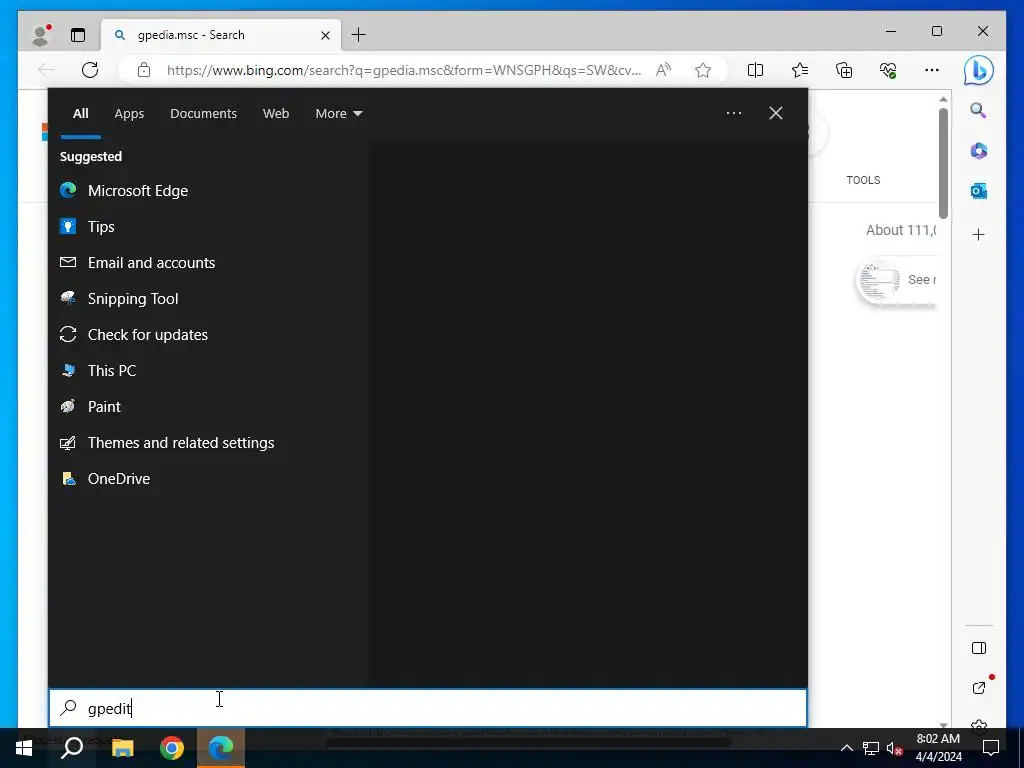Toggle Read aloud in address bar
Screen dimensions: 1024x768
[663, 70]
